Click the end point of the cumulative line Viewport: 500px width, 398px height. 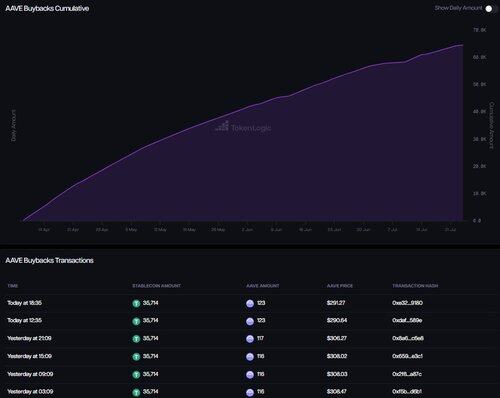462,45
